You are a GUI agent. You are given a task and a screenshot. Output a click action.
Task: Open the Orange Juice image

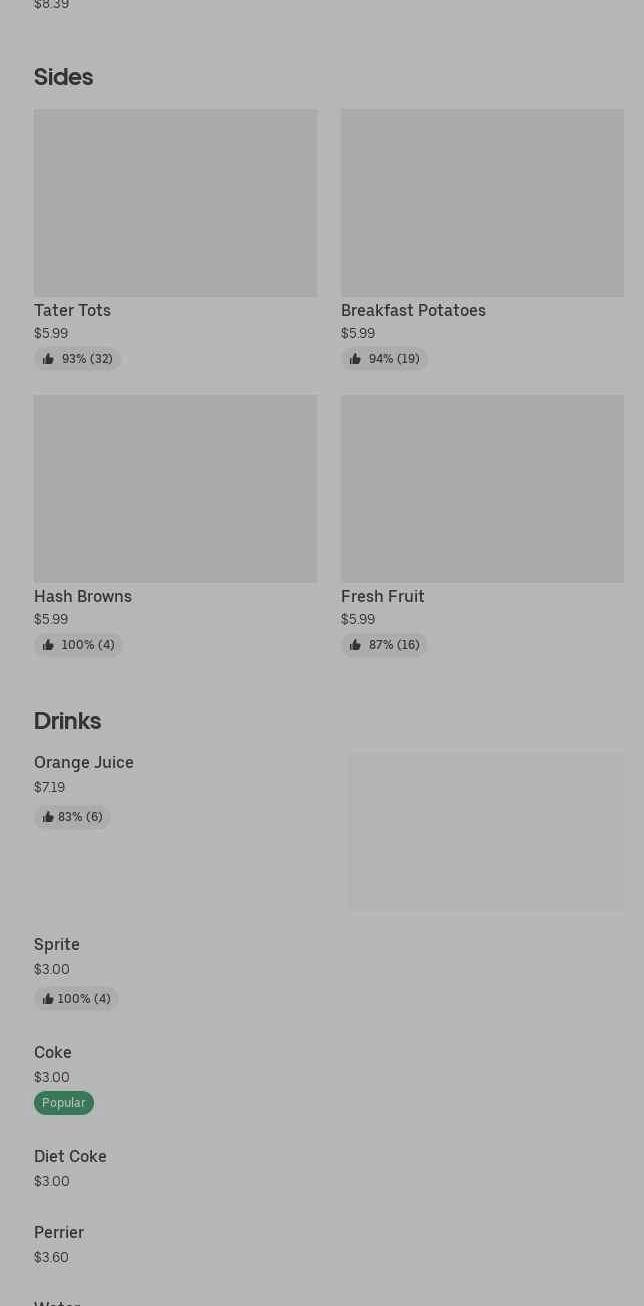(x=486, y=832)
